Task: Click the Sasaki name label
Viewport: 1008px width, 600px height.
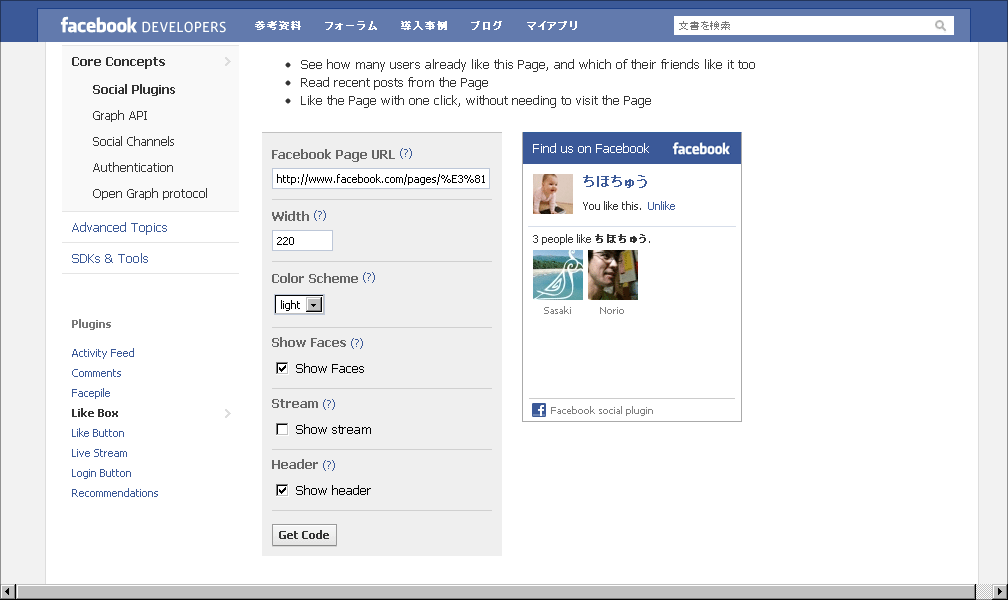Action: click(557, 311)
